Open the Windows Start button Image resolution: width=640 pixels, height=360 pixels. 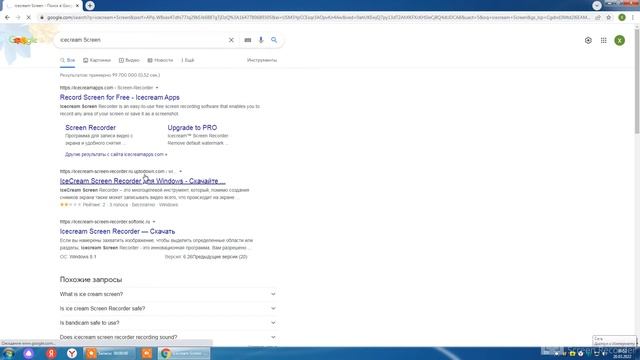click(9, 353)
